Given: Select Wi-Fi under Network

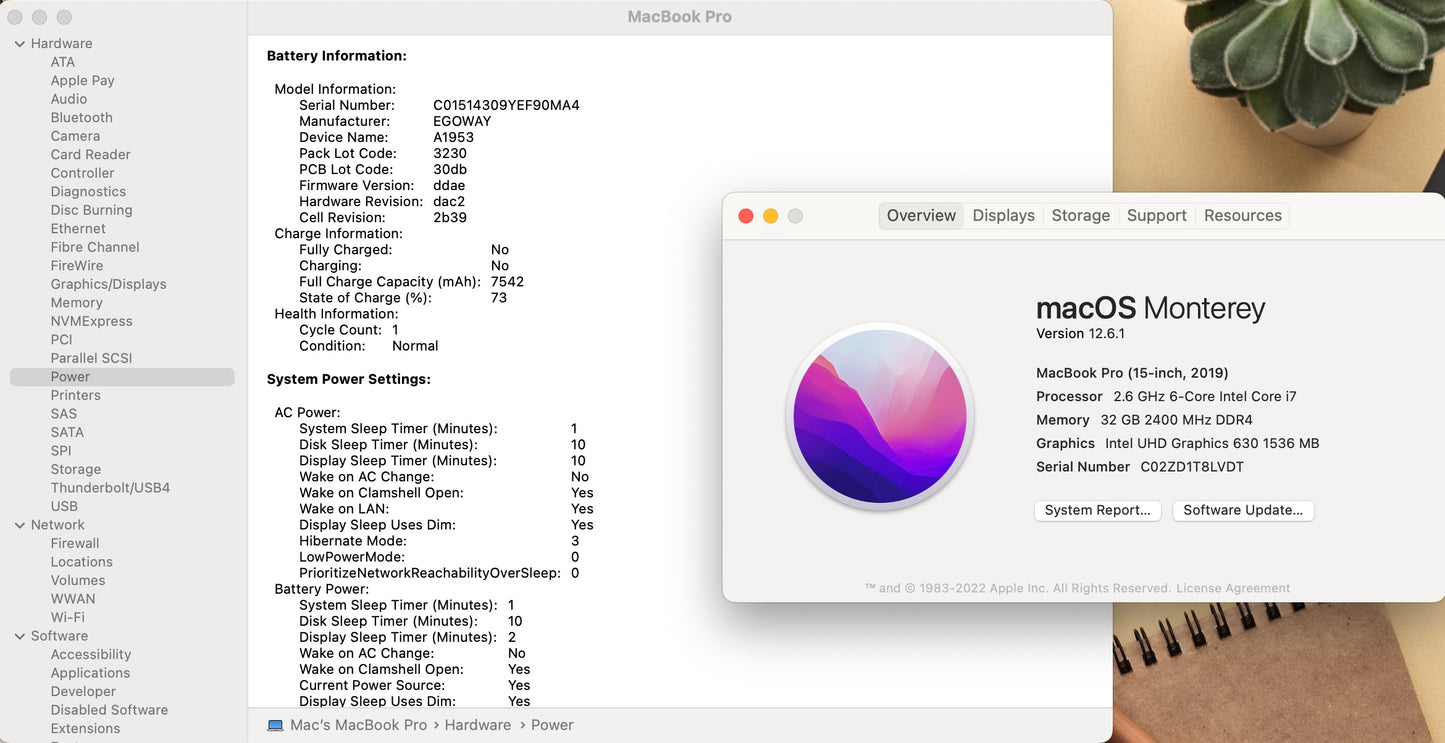Looking at the screenshot, I should click(67, 617).
